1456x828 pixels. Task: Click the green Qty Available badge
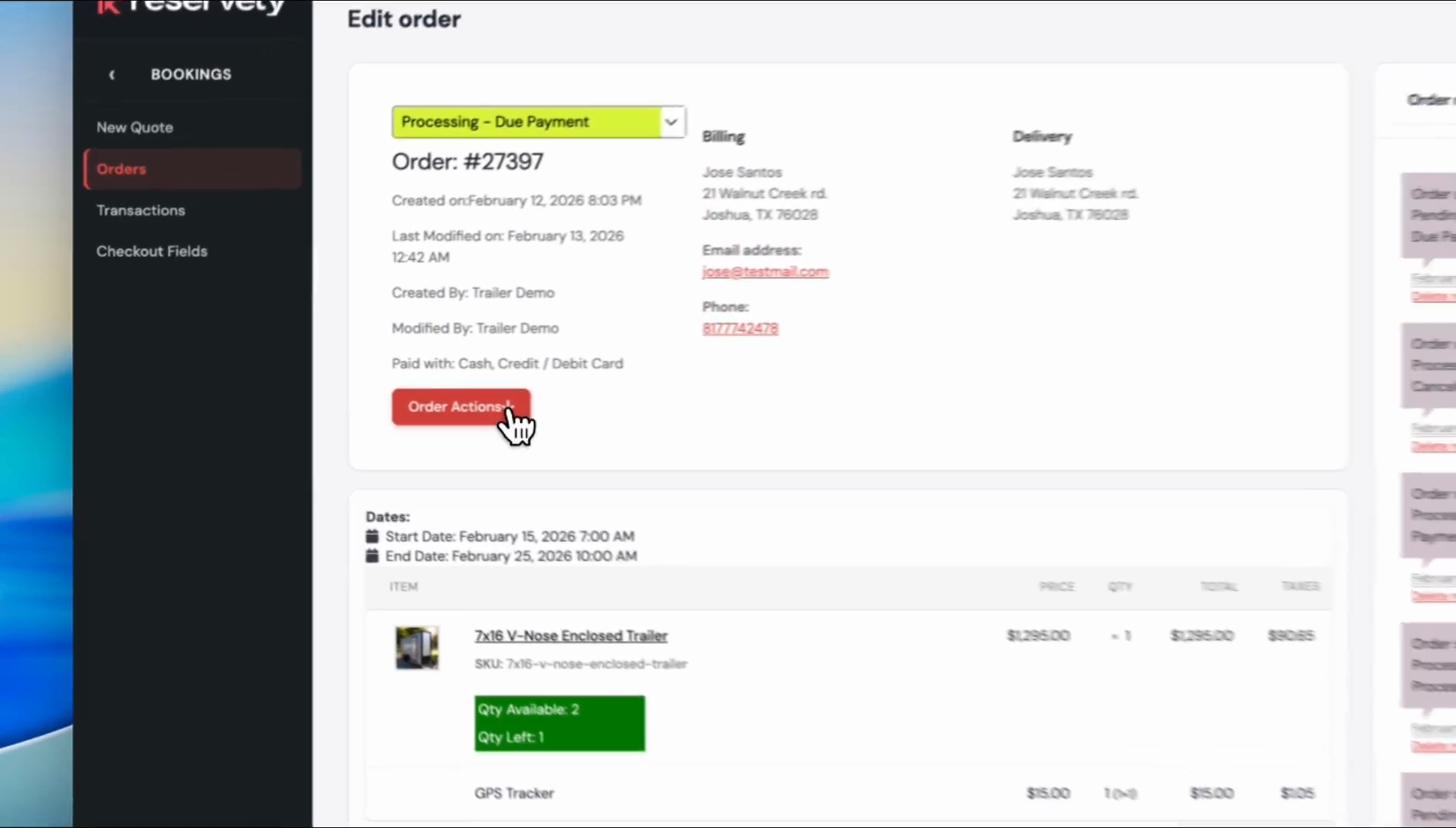coord(559,723)
